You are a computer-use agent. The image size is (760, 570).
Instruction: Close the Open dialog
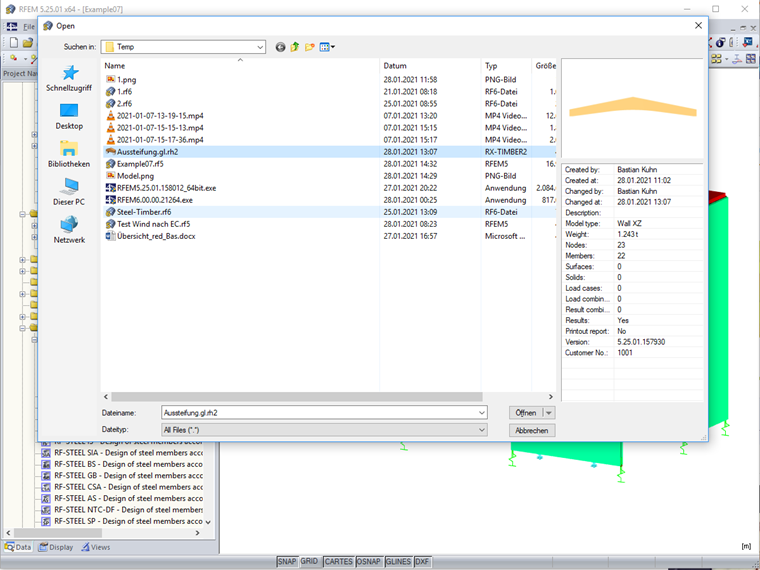coord(698,26)
